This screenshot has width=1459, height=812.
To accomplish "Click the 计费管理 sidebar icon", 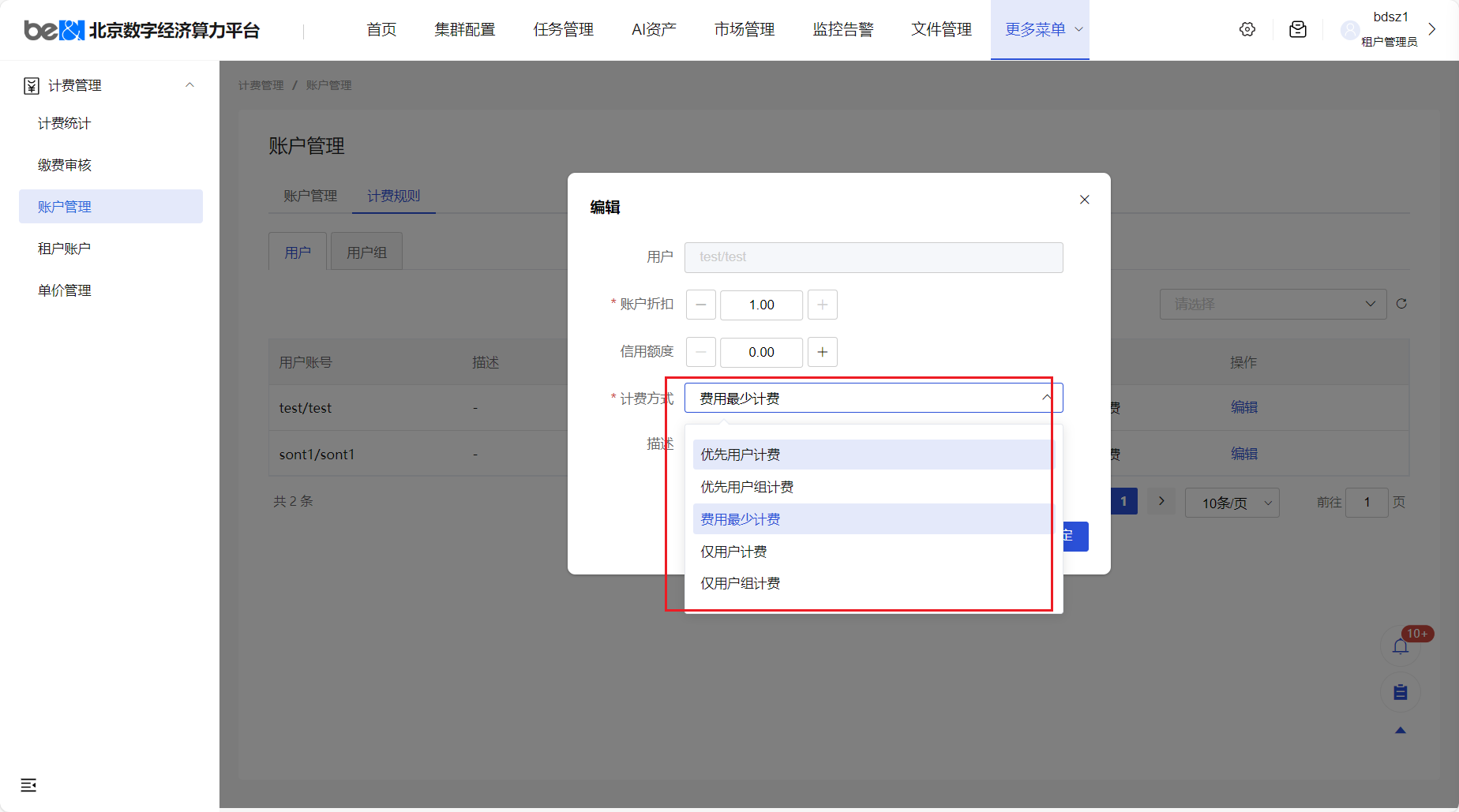I will click(32, 85).
